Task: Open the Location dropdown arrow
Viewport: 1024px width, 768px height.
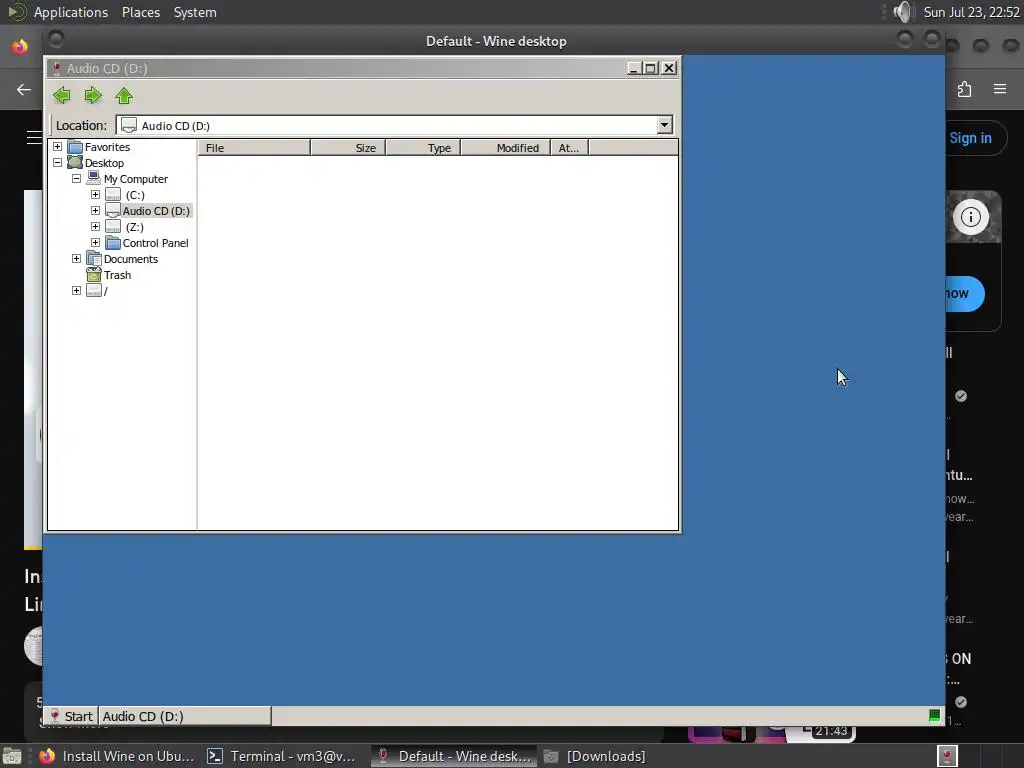Action: [664, 125]
